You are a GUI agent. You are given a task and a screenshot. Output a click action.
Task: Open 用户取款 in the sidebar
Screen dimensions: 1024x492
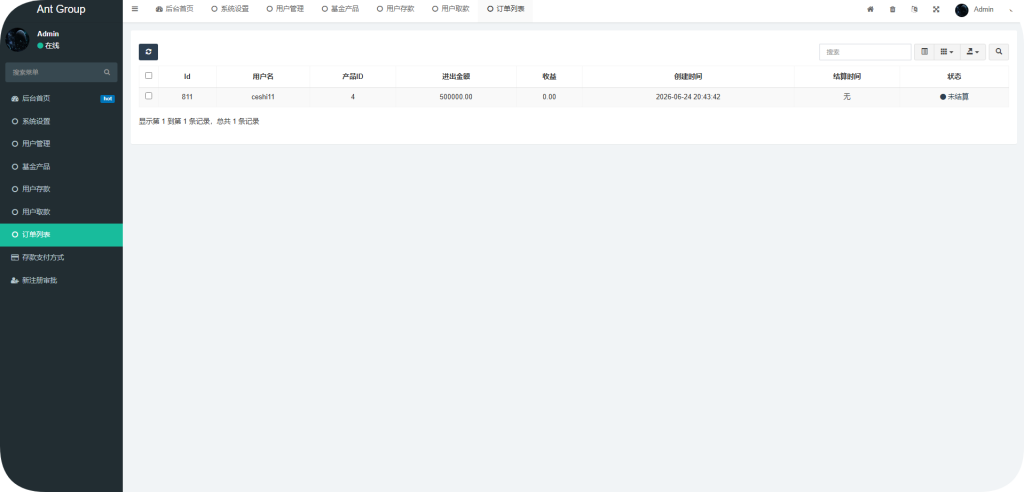coord(61,212)
